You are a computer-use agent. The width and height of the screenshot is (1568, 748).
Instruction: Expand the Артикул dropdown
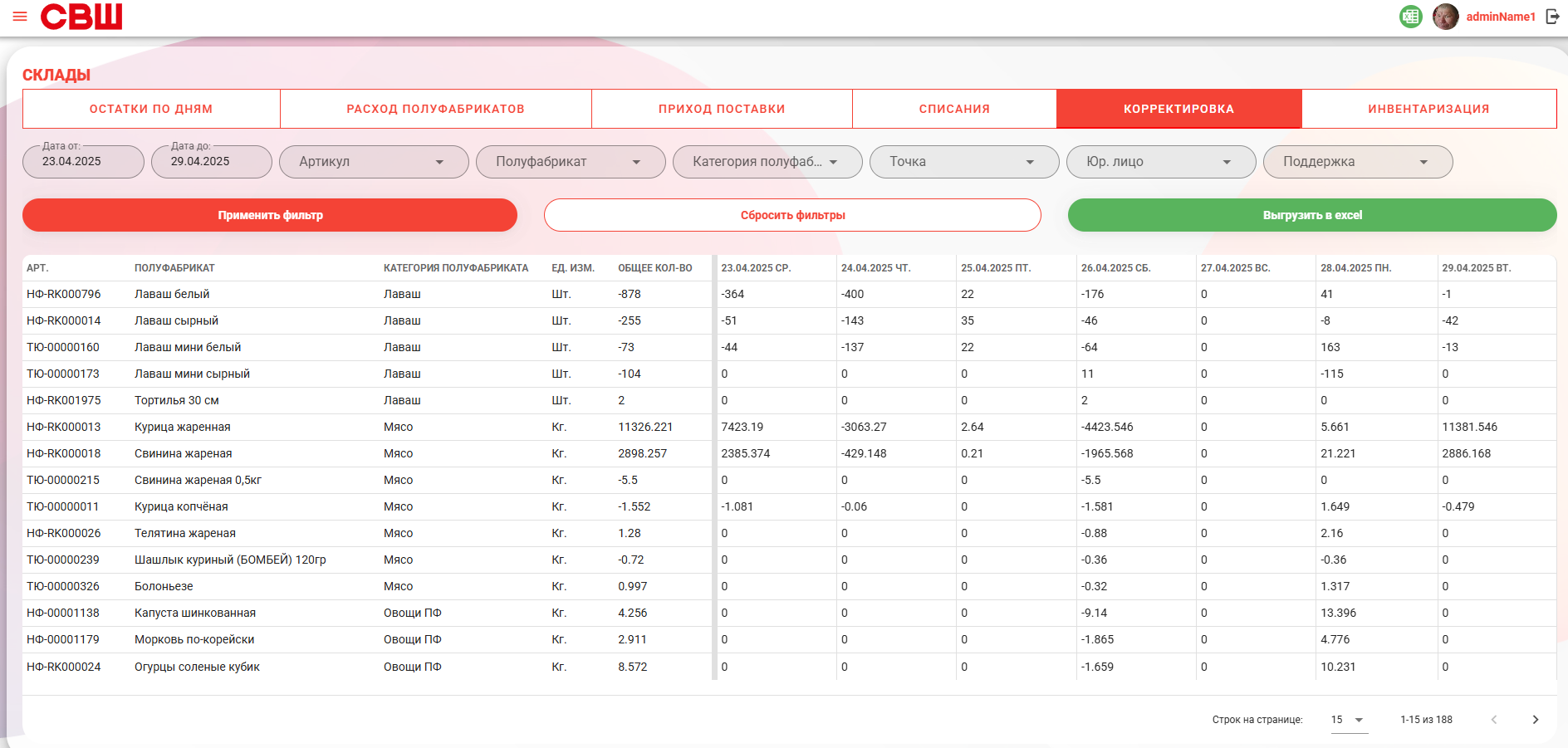coord(374,162)
